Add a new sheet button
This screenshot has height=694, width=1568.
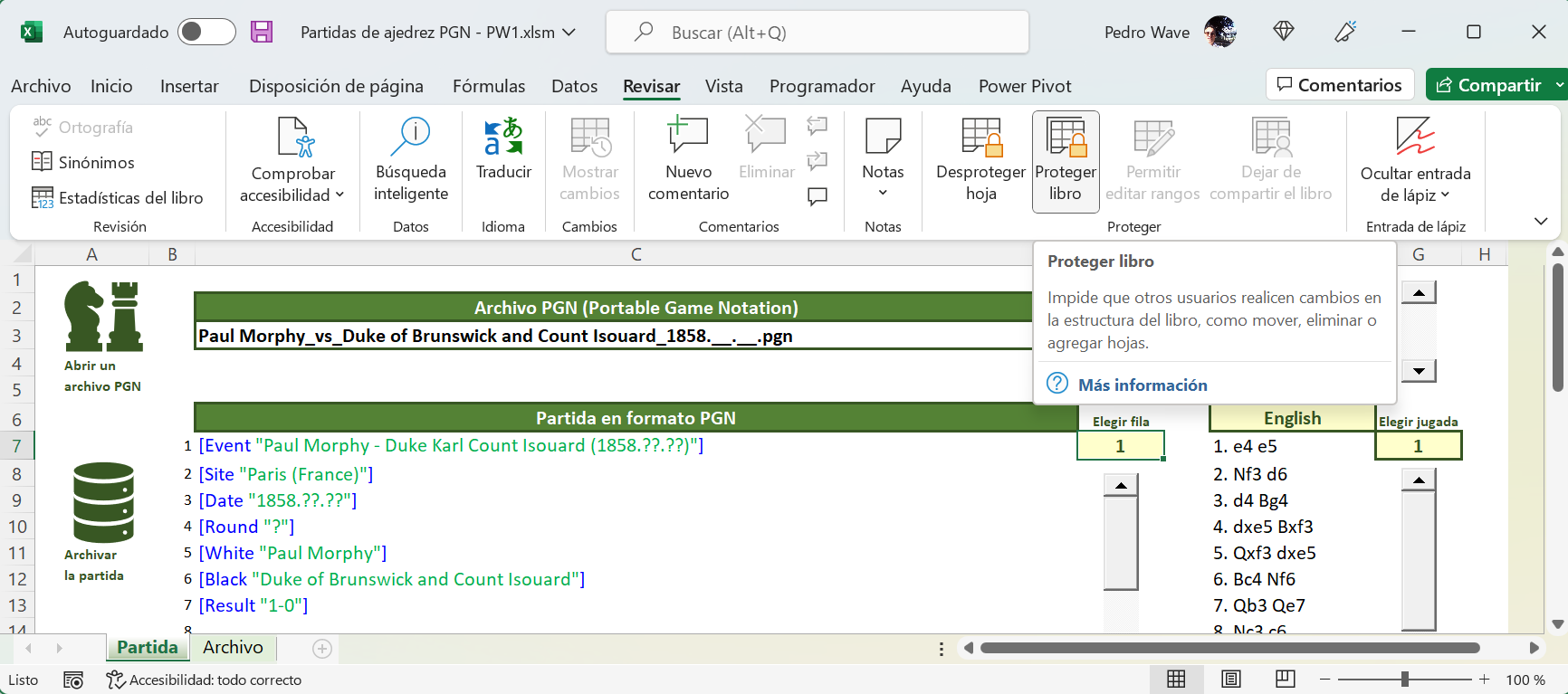point(322,648)
